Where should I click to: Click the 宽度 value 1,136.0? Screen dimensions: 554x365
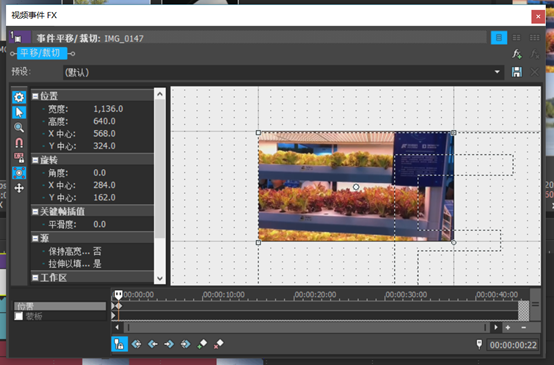click(108, 109)
